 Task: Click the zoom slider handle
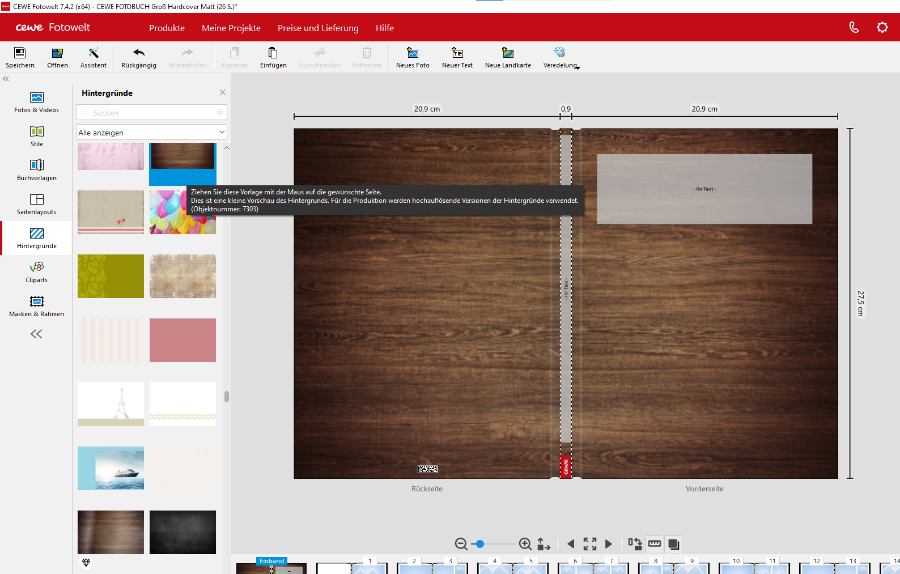coord(480,544)
